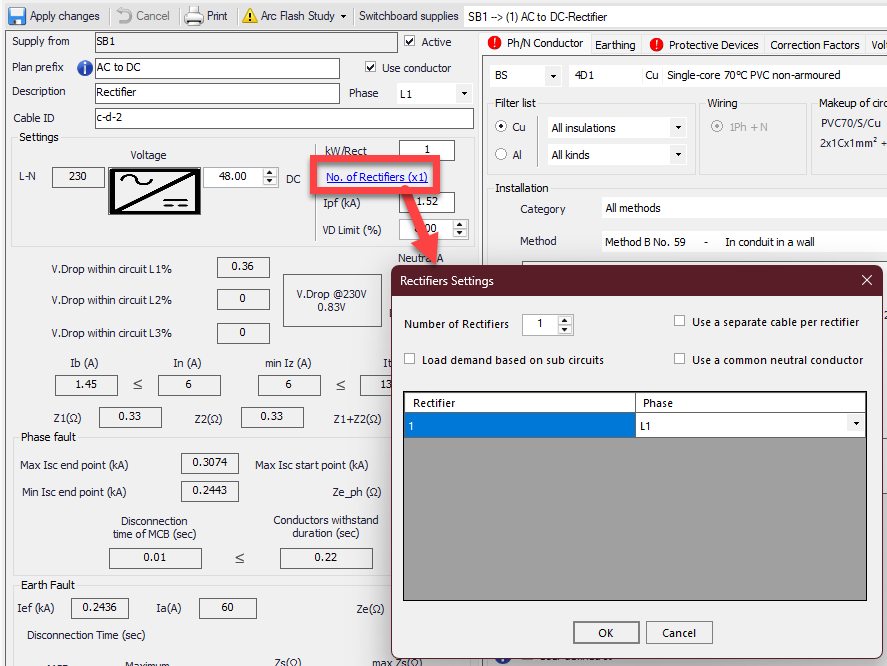This screenshot has height=666, width=887.
Task: Click the Apply changes save icon
Action: (17, 16)
